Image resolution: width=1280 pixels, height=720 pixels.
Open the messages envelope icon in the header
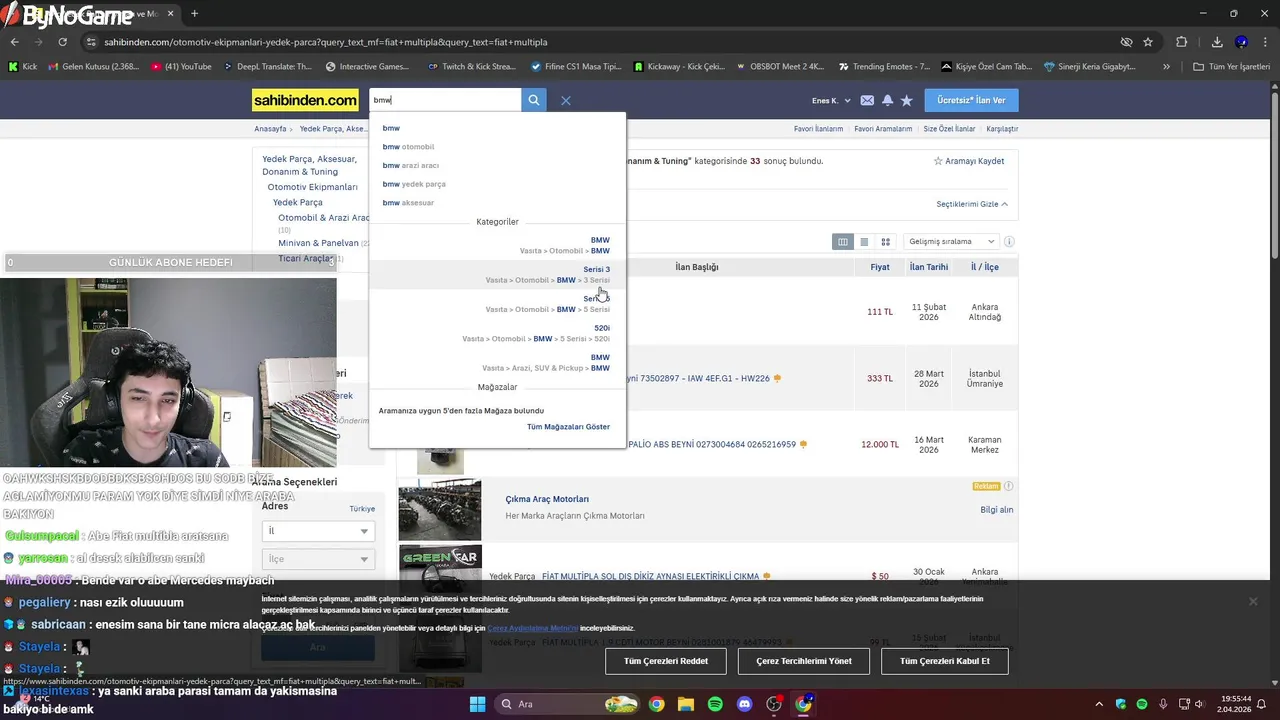[867, 100]
